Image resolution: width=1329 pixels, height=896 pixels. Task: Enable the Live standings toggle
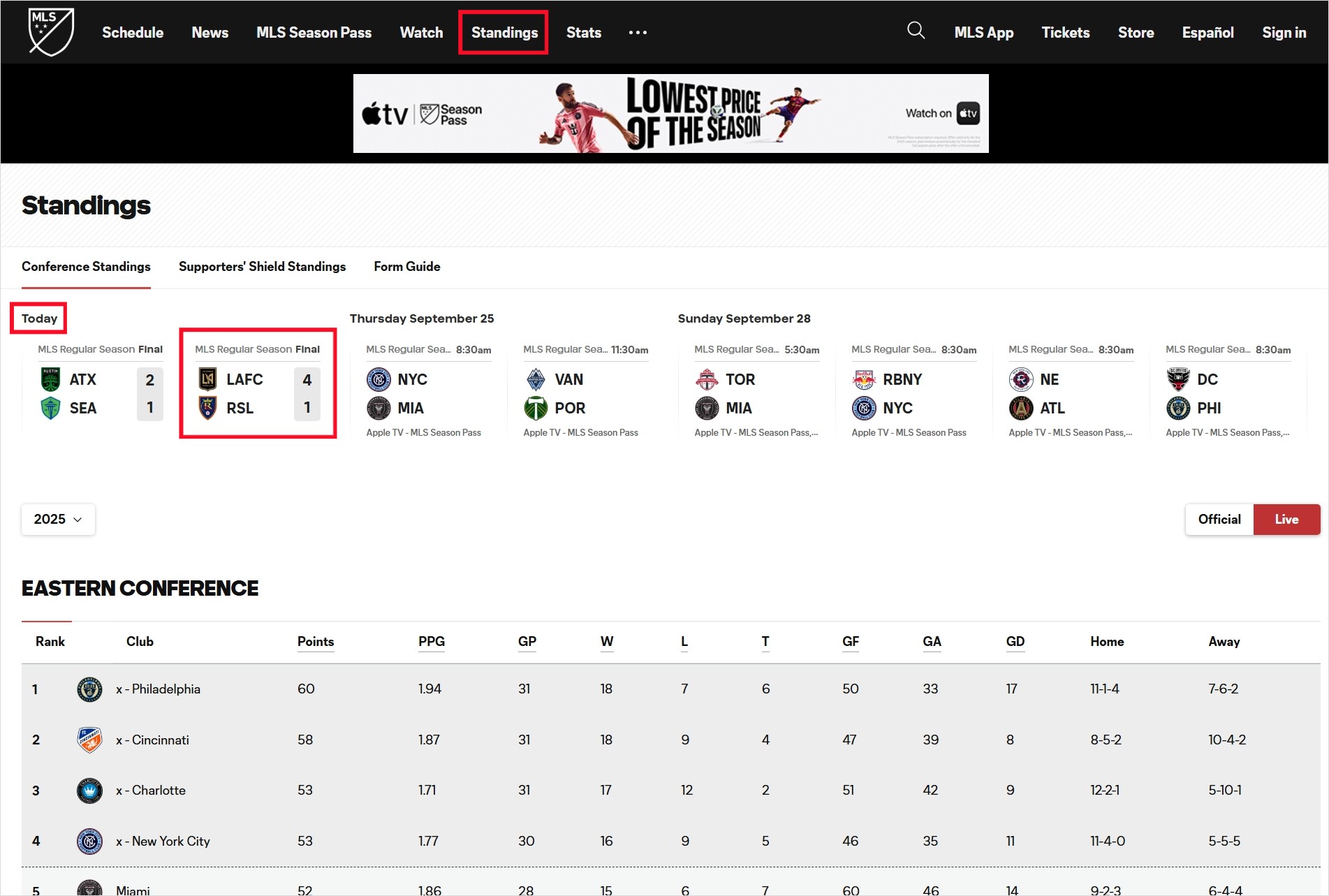pos(1286,519)
